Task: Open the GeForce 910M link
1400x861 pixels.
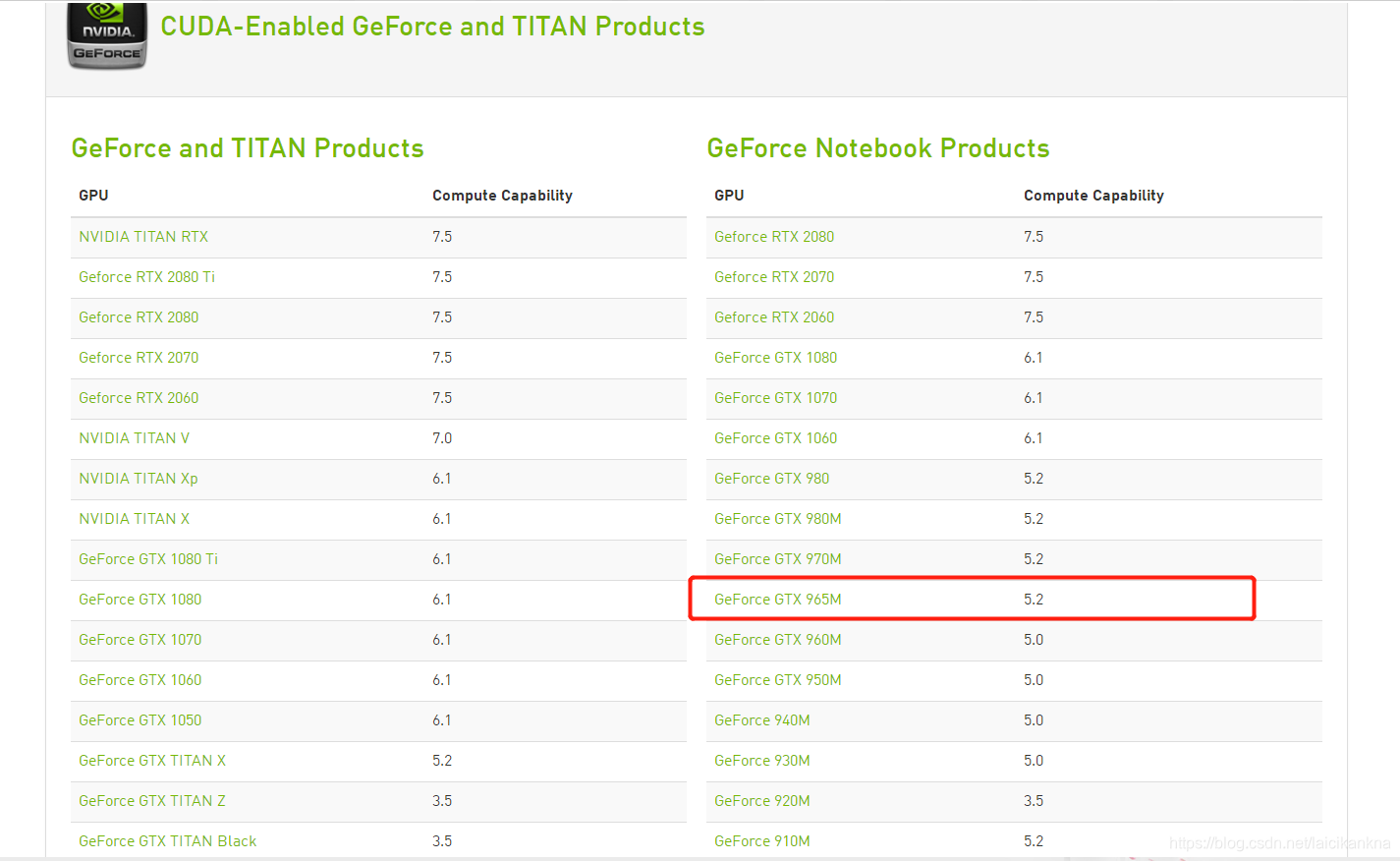Action: [x=762, y=841]
